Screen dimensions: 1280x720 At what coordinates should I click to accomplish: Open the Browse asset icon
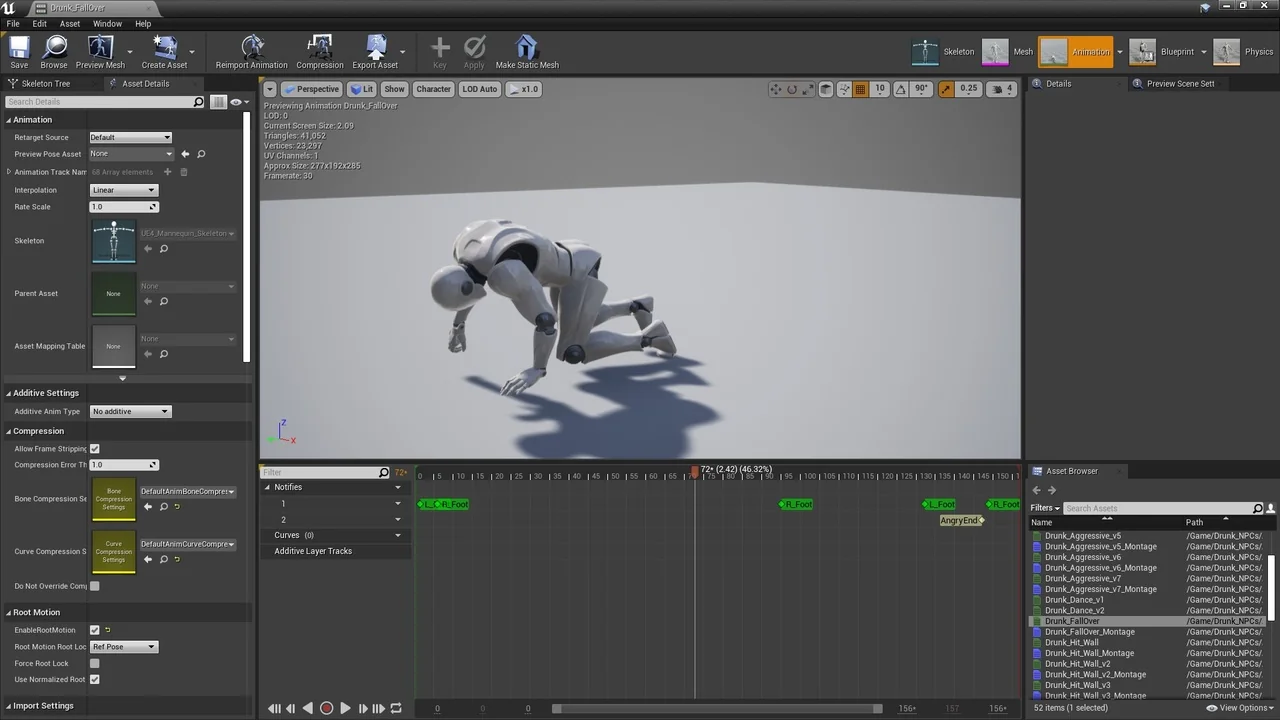pos(54,51)
